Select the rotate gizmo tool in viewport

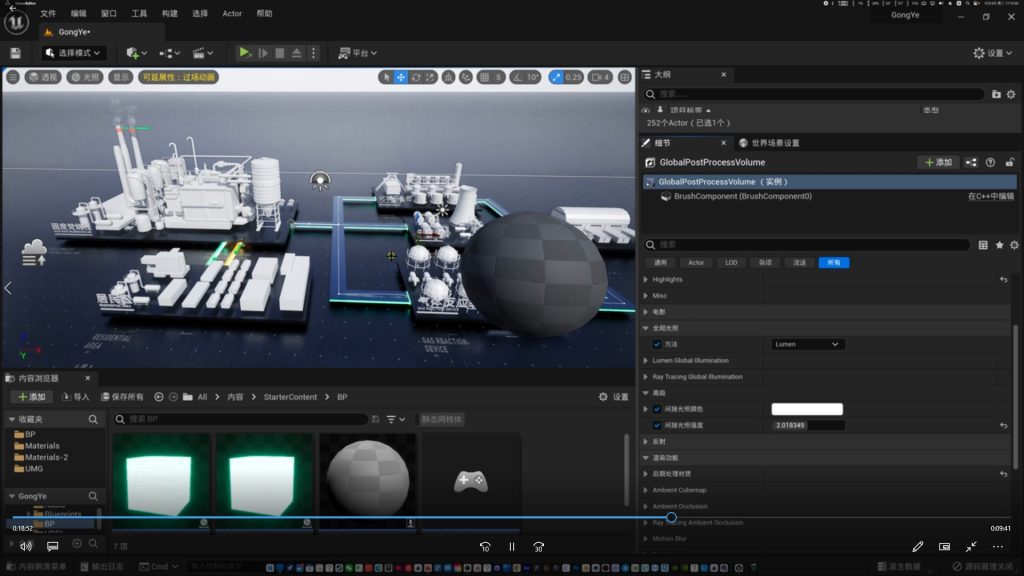pyautogui.click(x=416, y=77)
